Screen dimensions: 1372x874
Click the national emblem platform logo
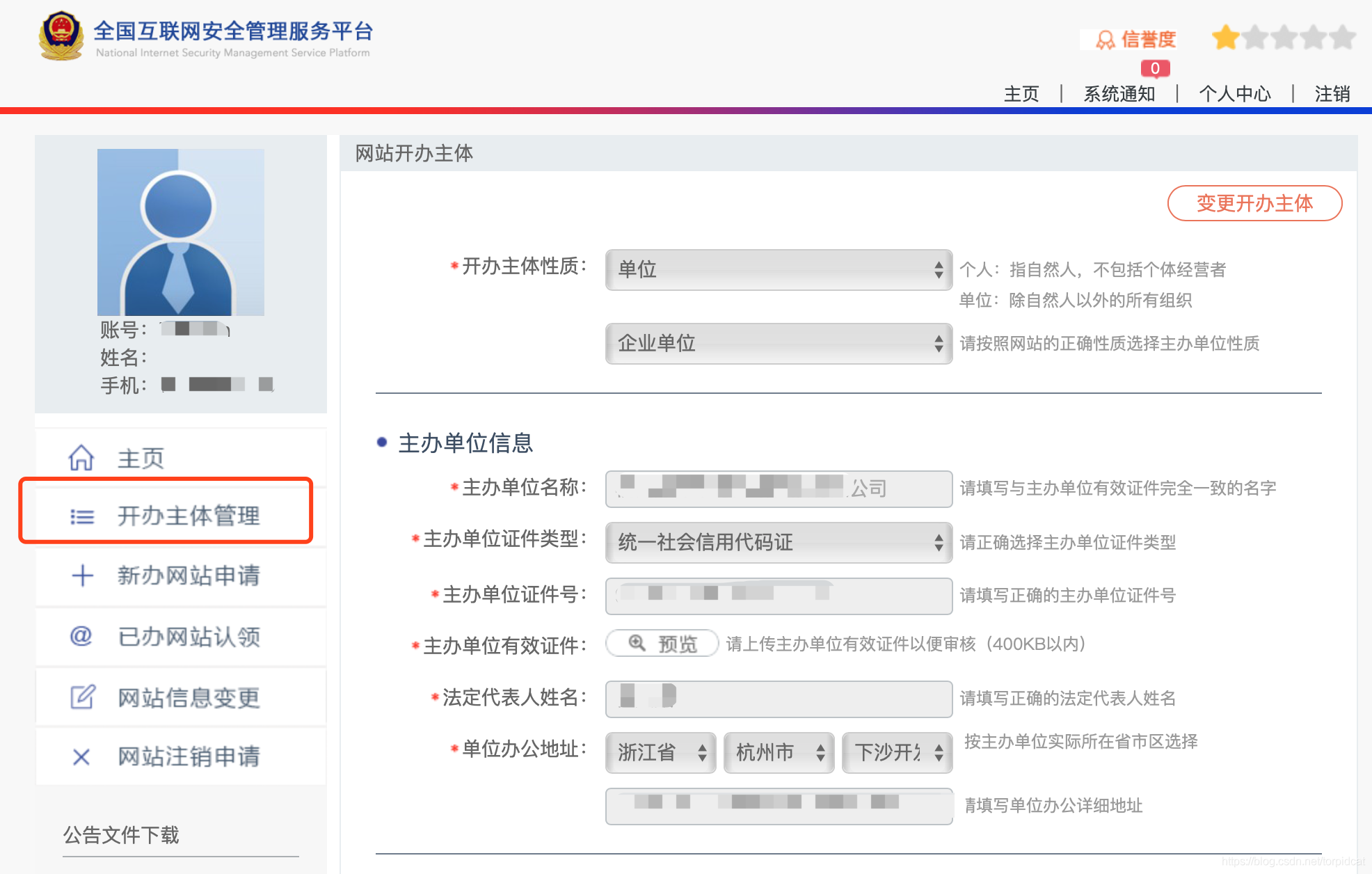pos(62,36)
